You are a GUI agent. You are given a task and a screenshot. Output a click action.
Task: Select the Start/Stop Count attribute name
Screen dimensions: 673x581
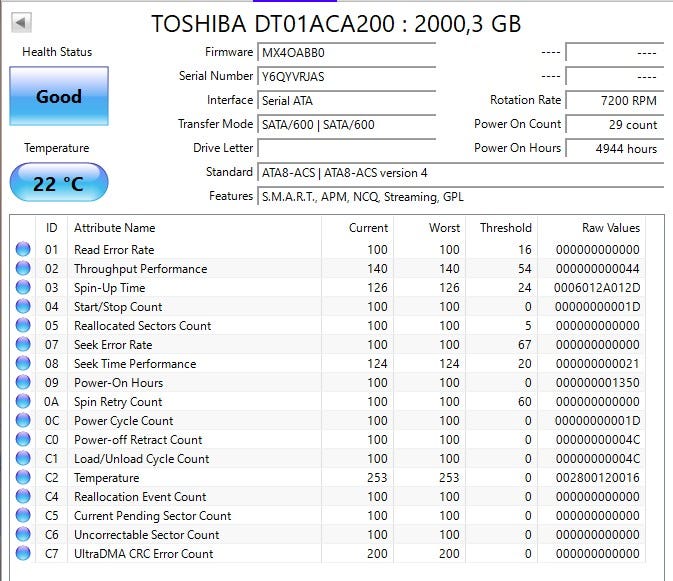pyautogui.click(x=118, y=306)
